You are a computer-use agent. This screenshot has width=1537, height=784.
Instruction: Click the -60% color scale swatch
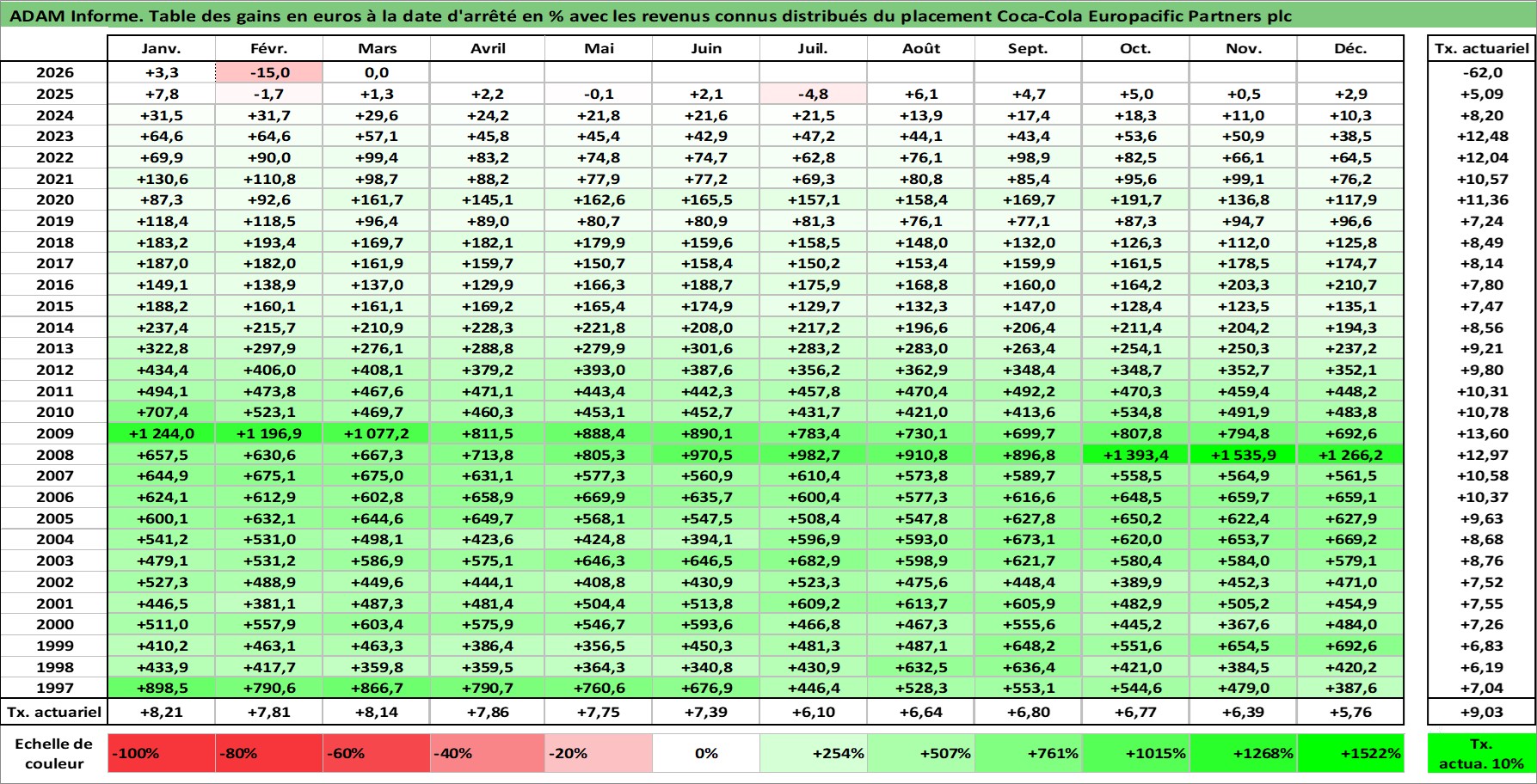tap(377, 753)
